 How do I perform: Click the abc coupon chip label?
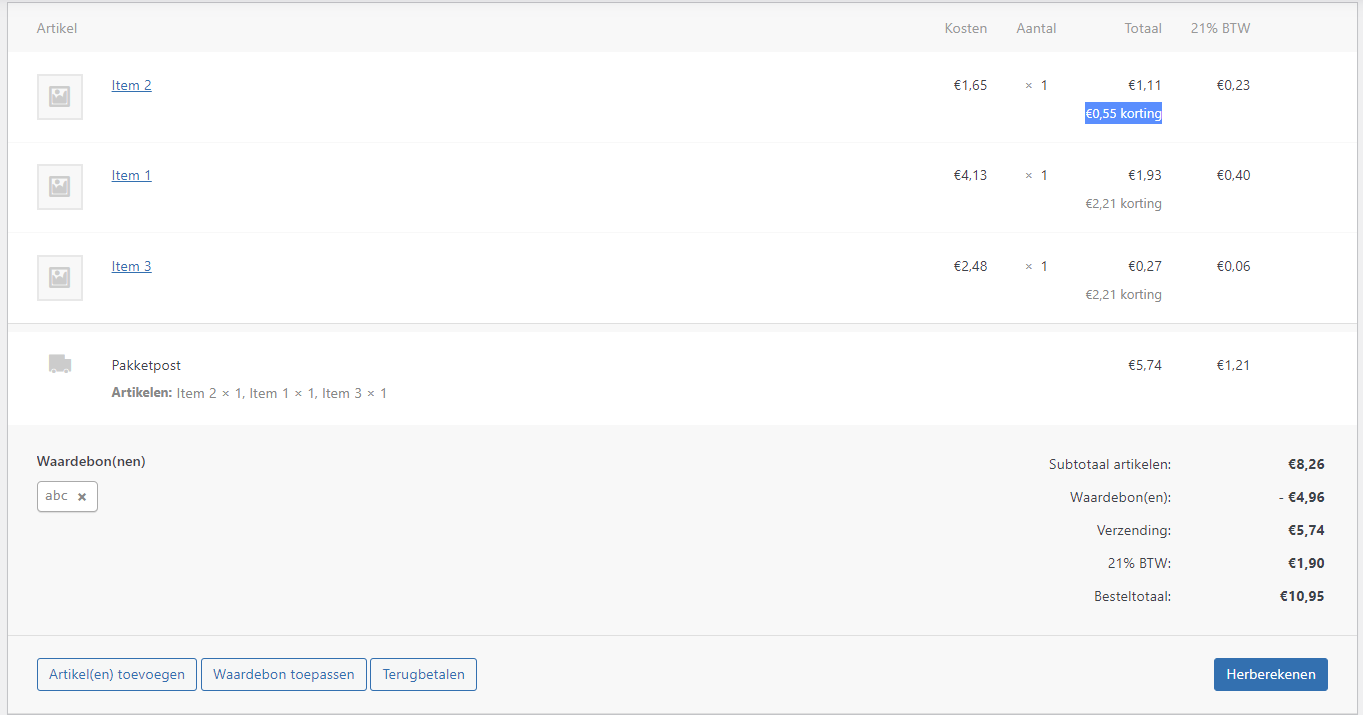55,496
